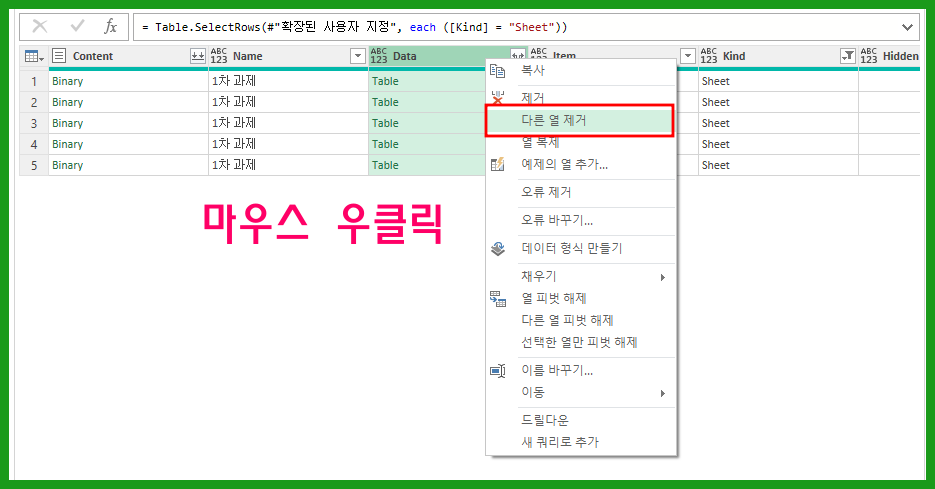Click Binary link in row 5

coord(67,165)
